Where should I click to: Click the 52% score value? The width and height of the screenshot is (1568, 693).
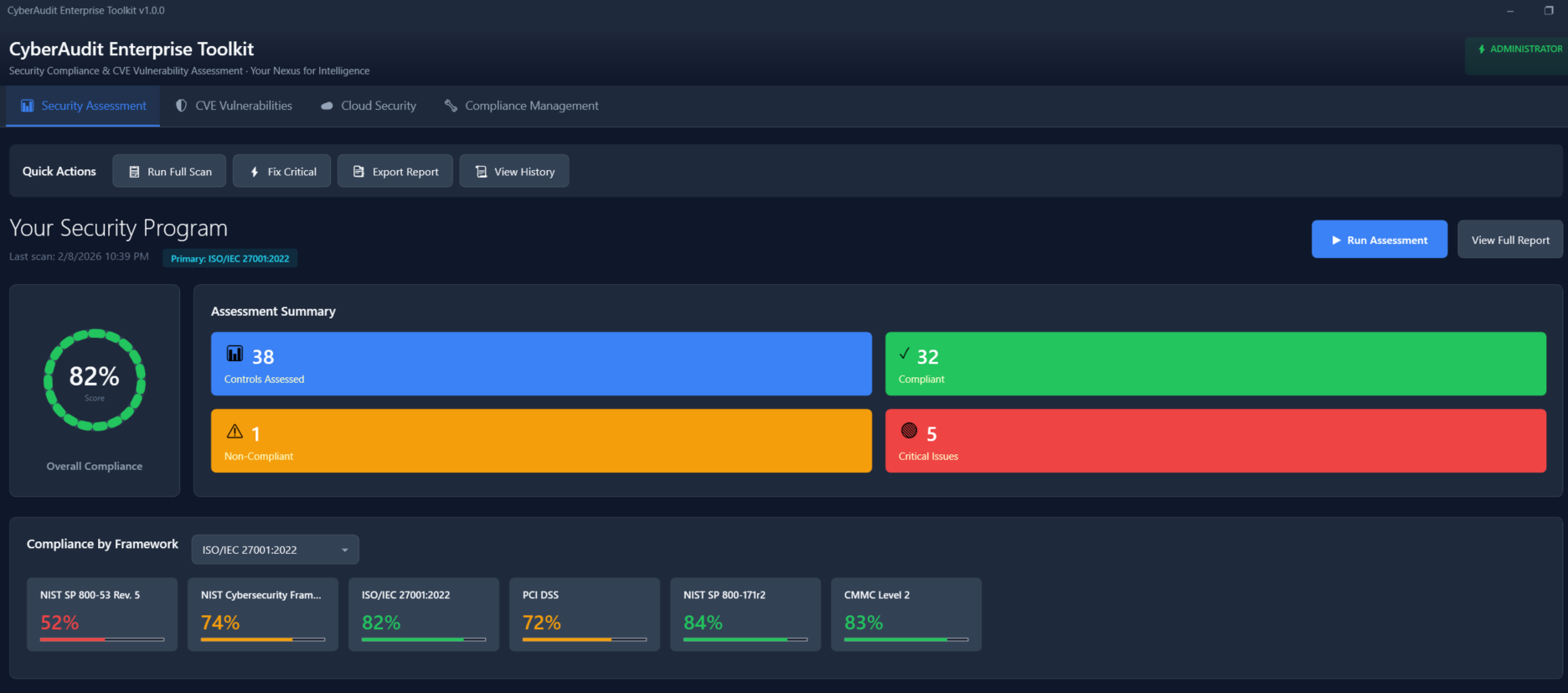[59, 623]
